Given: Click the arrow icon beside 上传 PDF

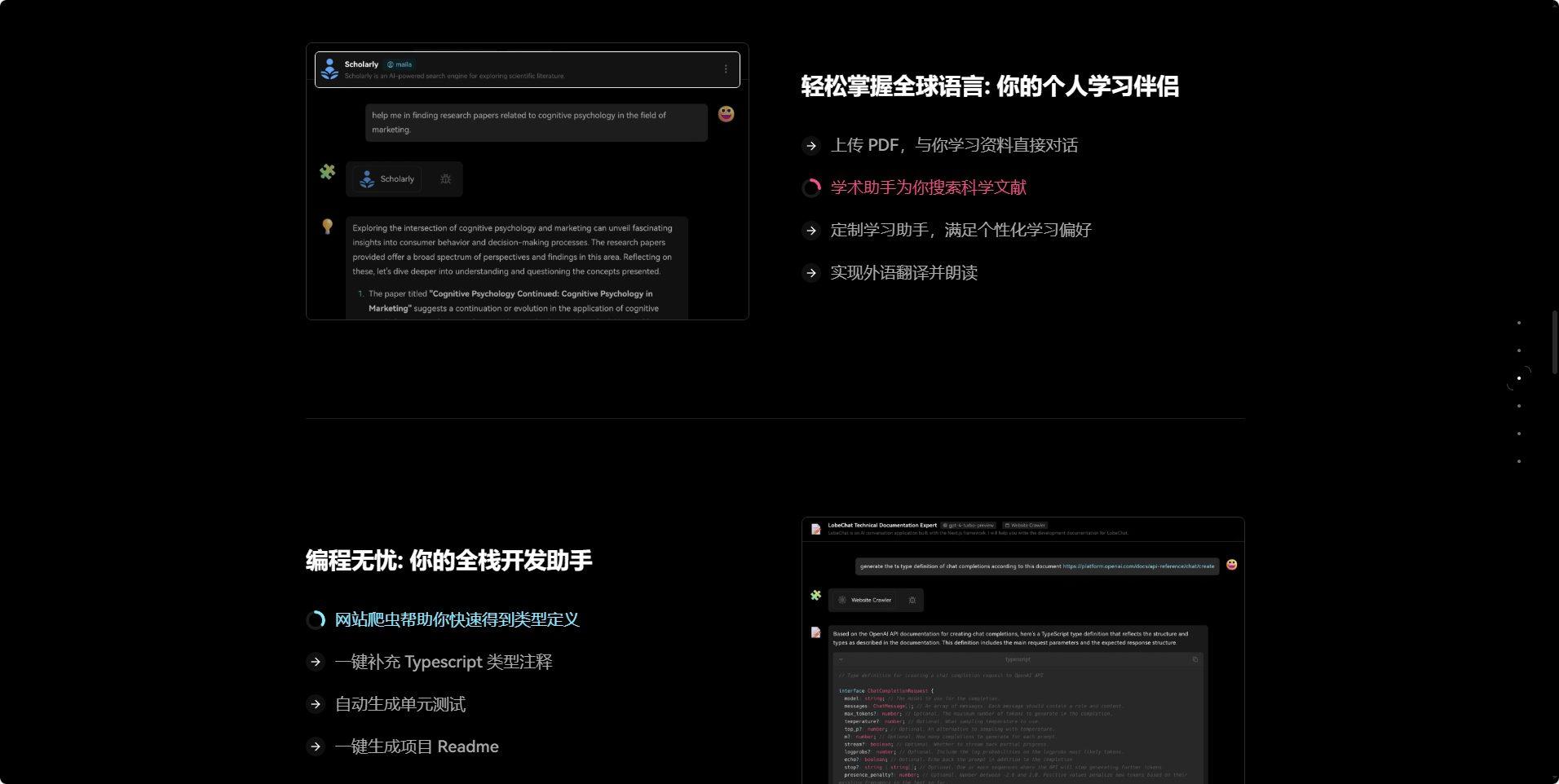Looking at the screenshot, I should (810, 146).
